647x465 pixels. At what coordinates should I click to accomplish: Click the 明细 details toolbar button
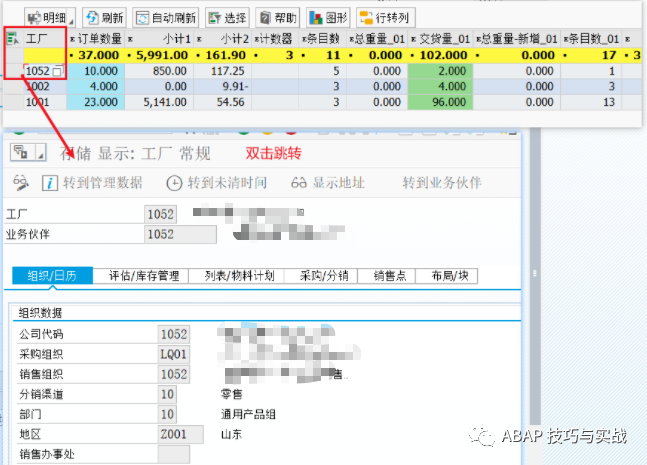[x=47, y=18]
